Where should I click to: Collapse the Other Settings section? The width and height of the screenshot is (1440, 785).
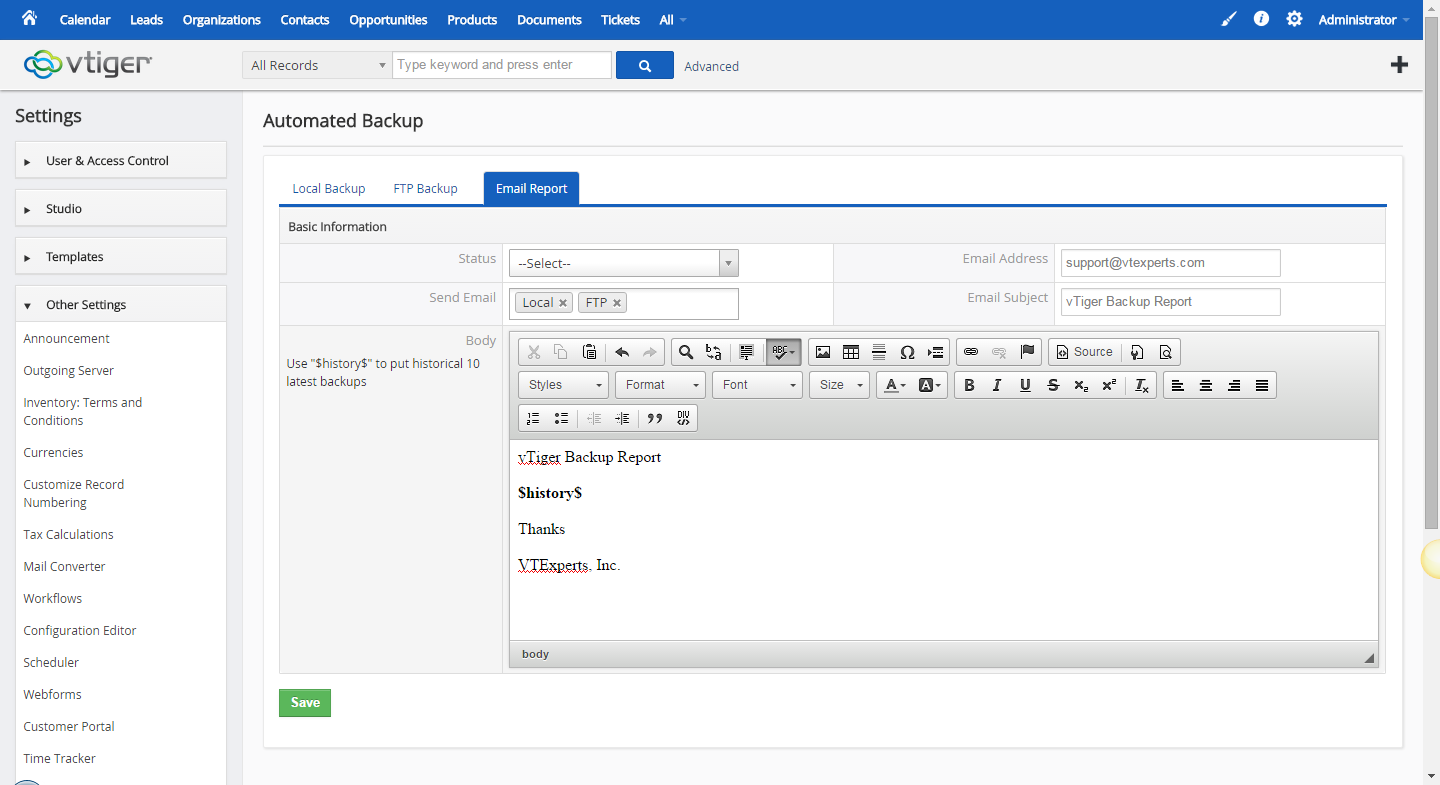[x=121, y=304]
